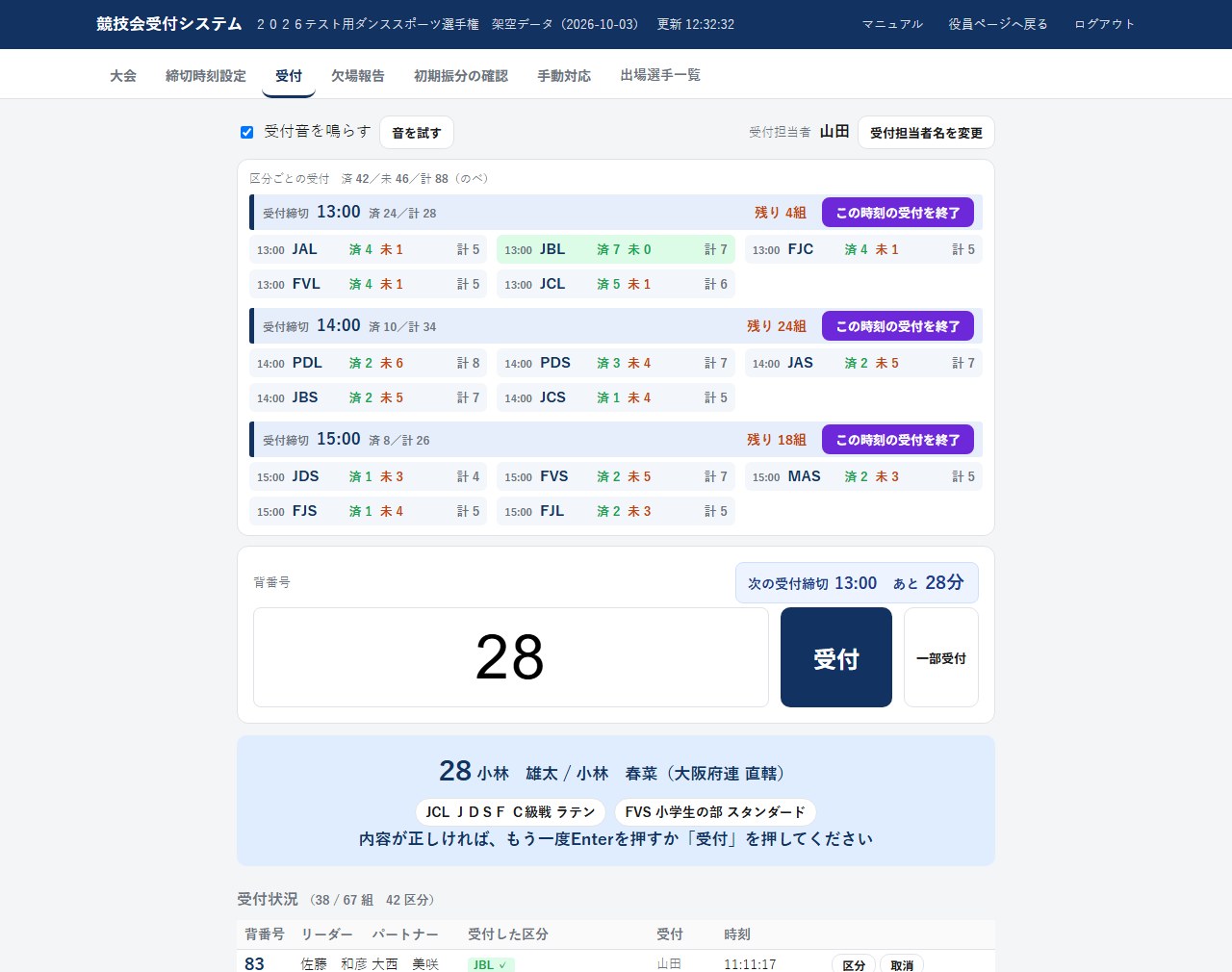End reception for the 15:00 deadline
Viewport: 1232px width, 972px height.
pos(898,440)
